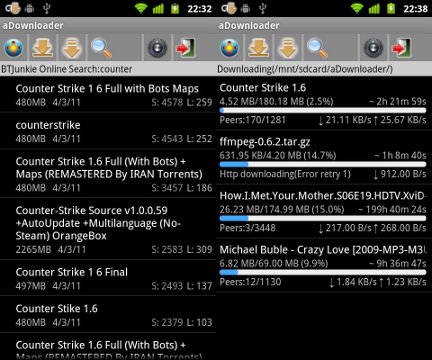The height and width of the screenshot is (360, 432).
Task: Tap '~ 2h 21m 59s' remaining time
Action: click(397, 101)
